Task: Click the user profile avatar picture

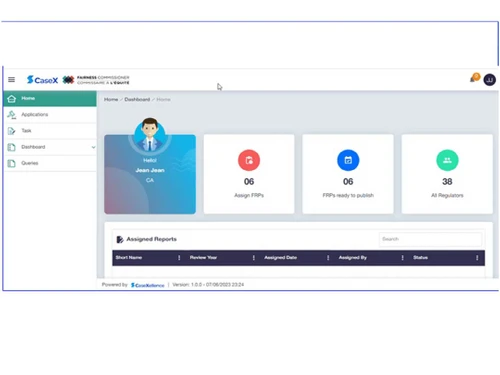Action: 150,134
